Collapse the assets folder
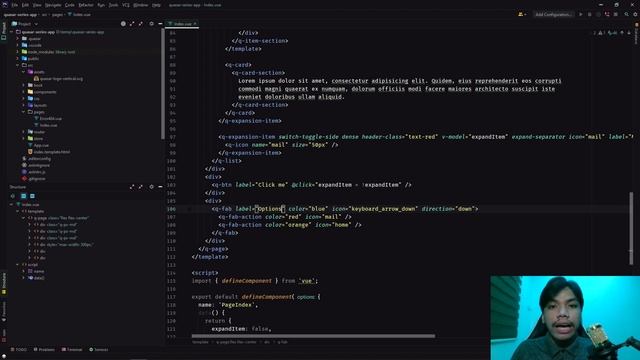Screen dimensions: 640x360 (24, 72)
